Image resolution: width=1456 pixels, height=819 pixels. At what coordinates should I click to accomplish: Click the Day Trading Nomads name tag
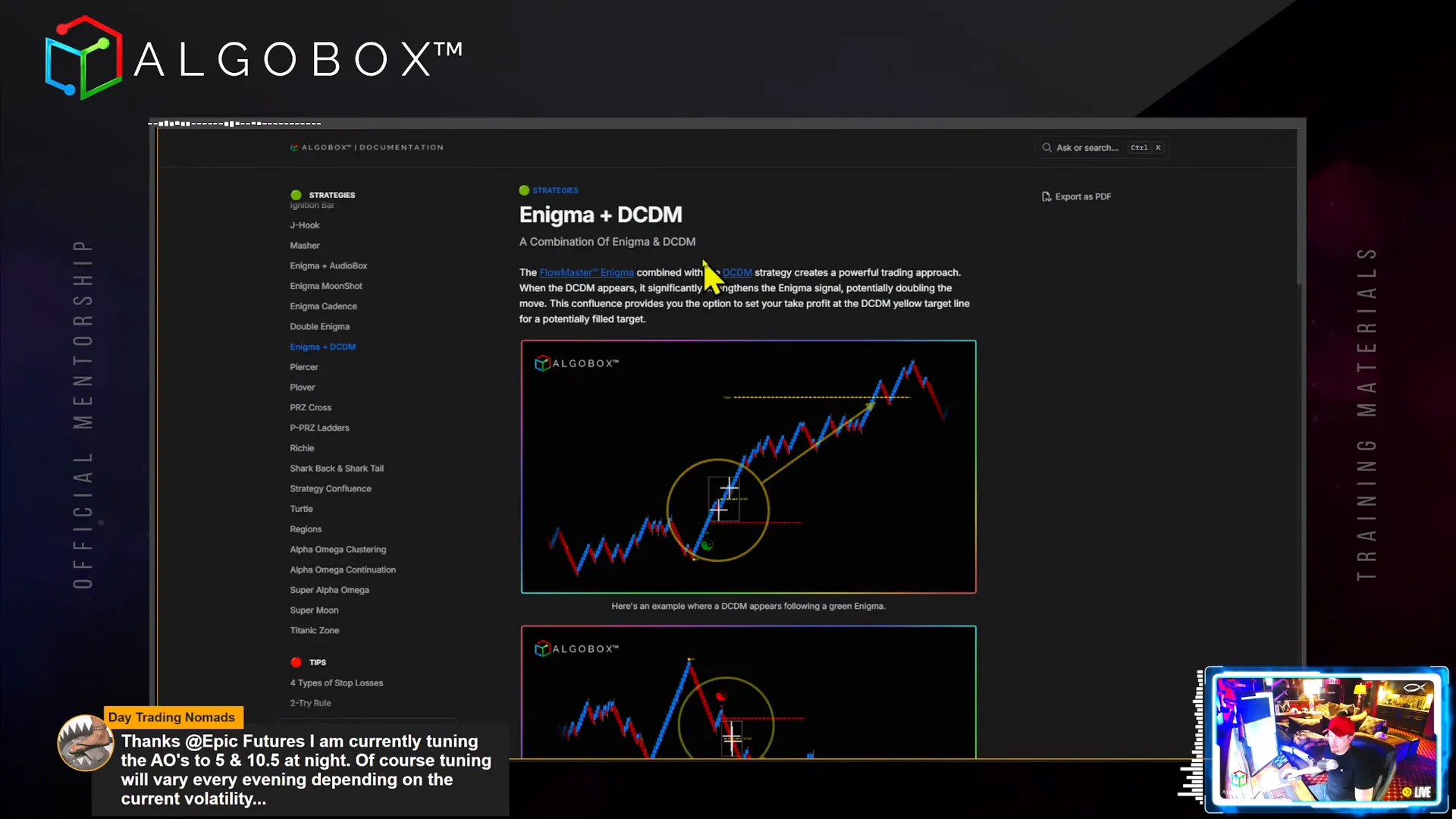pyautogui.click(x=172, y=717)
